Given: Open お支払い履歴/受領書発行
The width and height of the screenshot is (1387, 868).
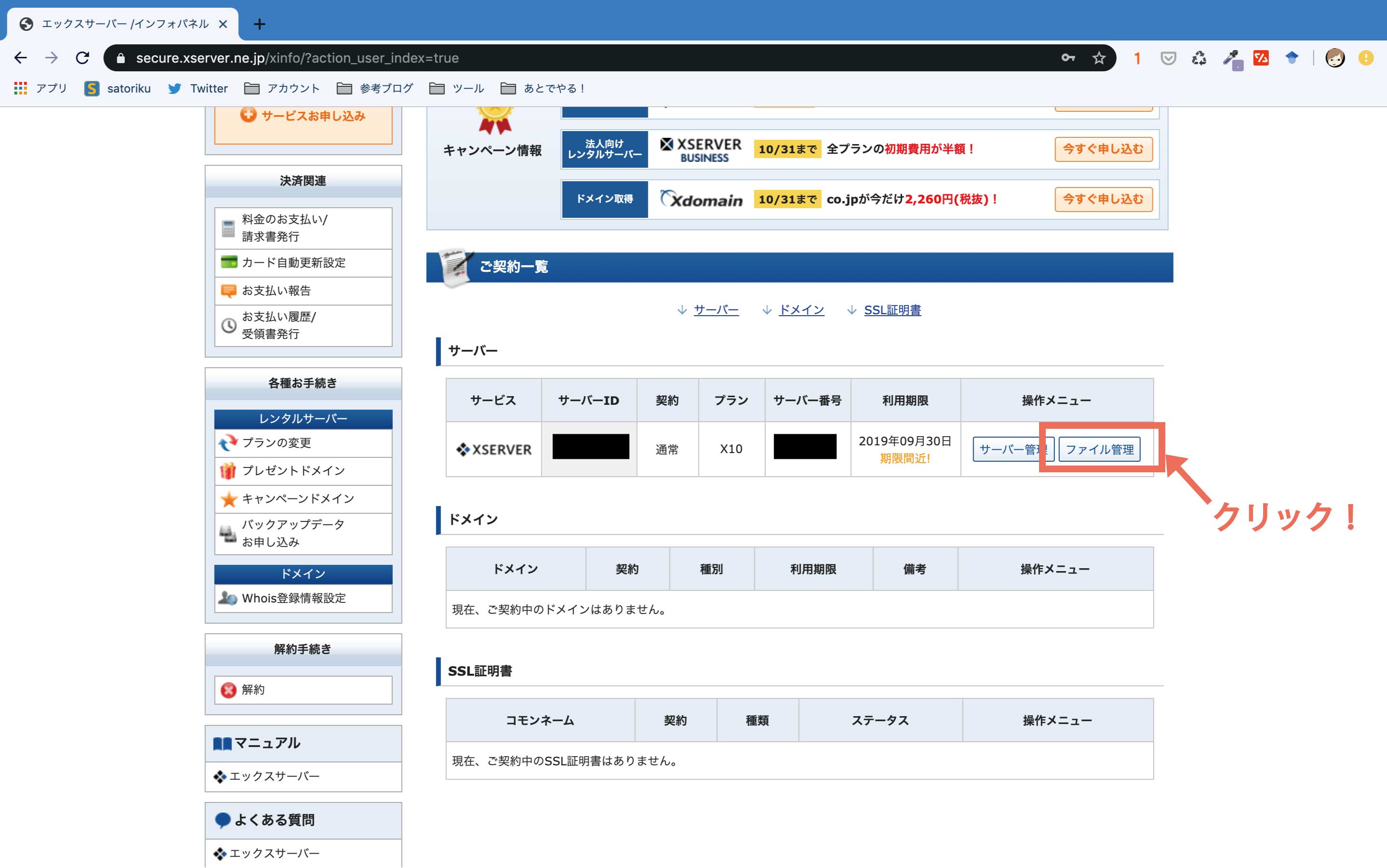Looking at the screenshot, I should [x=303, y=325].
